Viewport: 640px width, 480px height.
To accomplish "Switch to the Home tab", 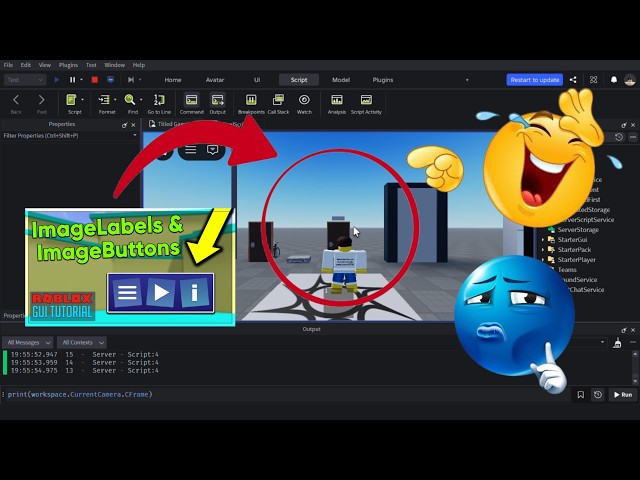I will click(x=173, y=80).
